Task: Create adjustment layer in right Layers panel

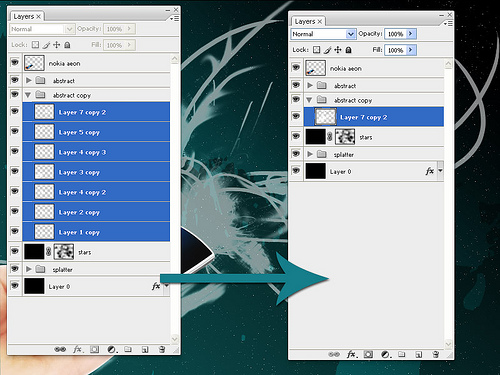Action: [386, 354]
